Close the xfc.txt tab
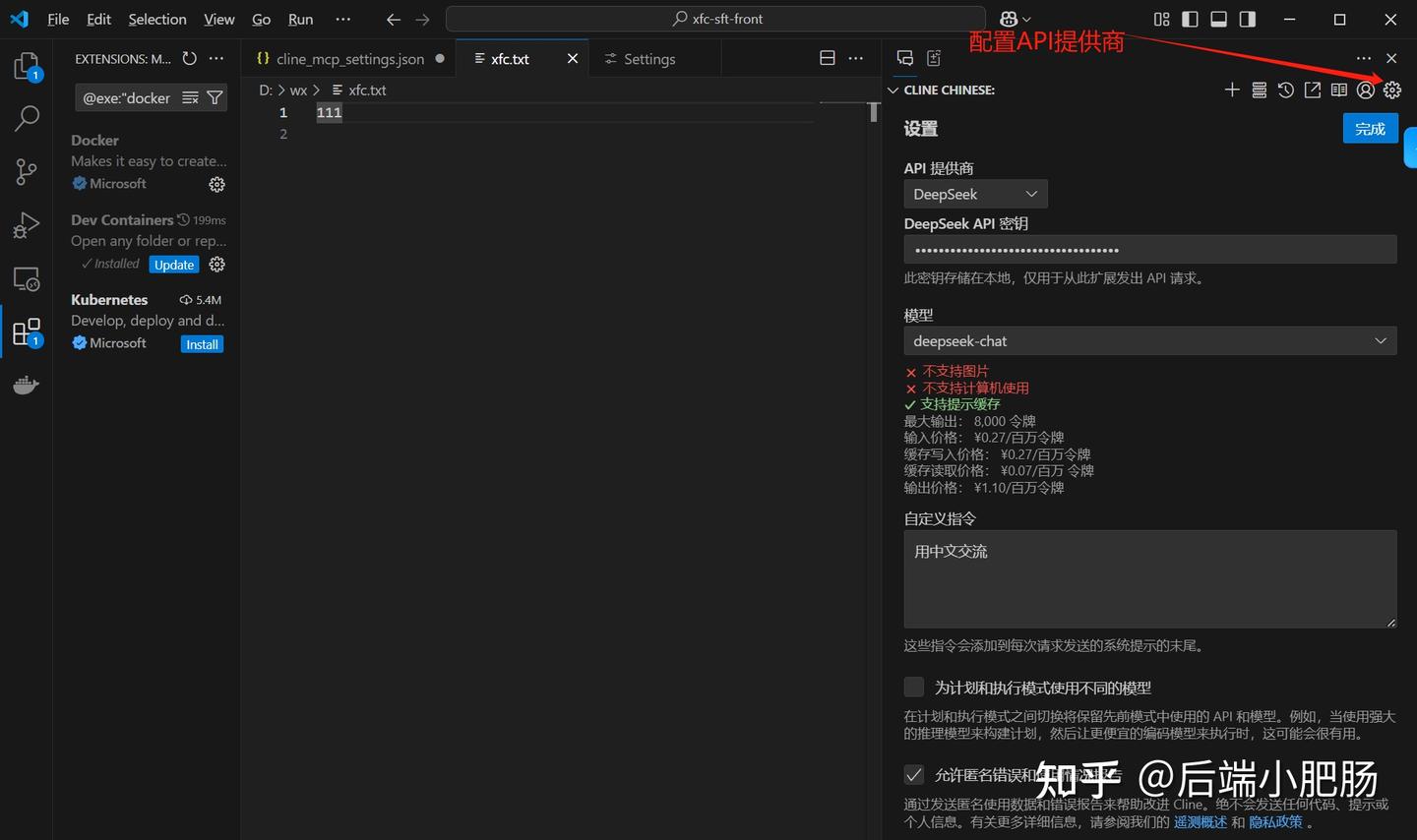This screenshot has height=840, width=1417. [x=573, y=59]
